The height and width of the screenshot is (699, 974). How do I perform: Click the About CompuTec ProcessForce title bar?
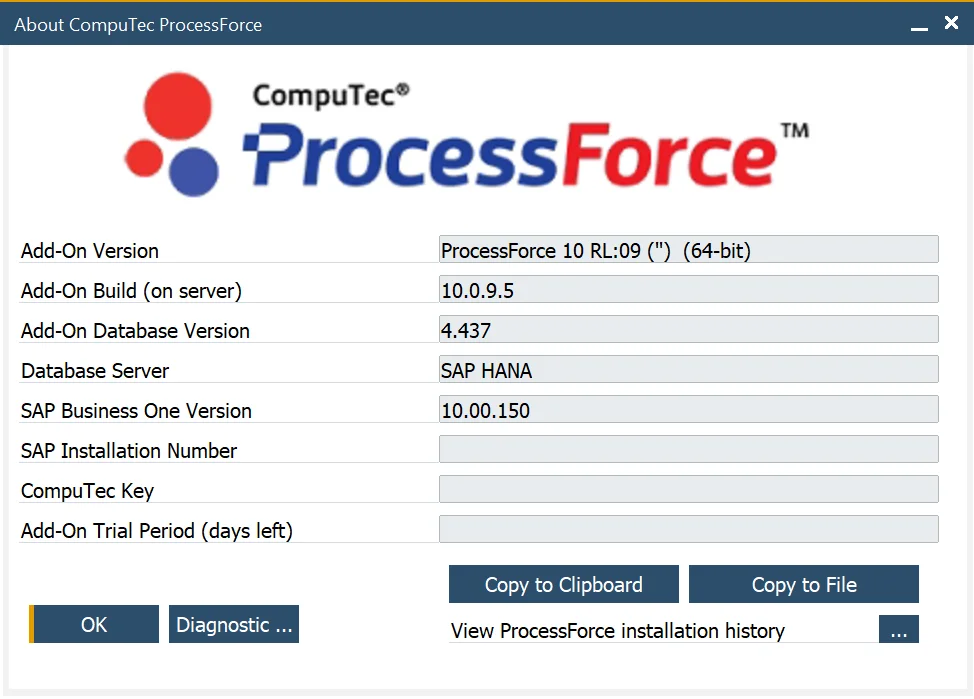click(x=450, y=23)
